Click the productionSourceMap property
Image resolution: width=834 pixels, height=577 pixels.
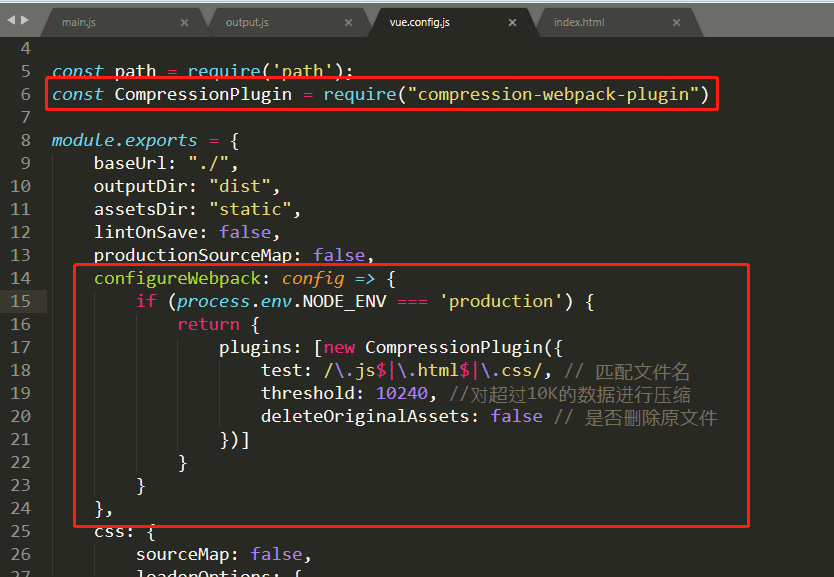point(193,255)
